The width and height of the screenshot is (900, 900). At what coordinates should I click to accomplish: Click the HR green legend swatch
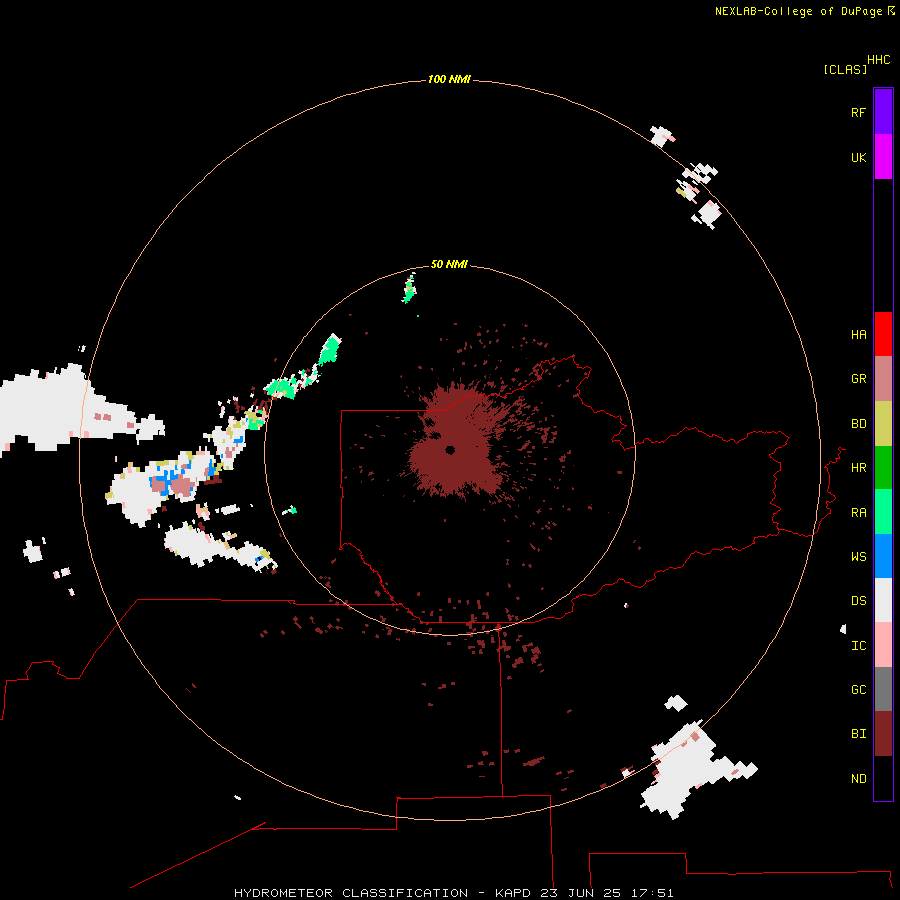click(x=883, y=468)
